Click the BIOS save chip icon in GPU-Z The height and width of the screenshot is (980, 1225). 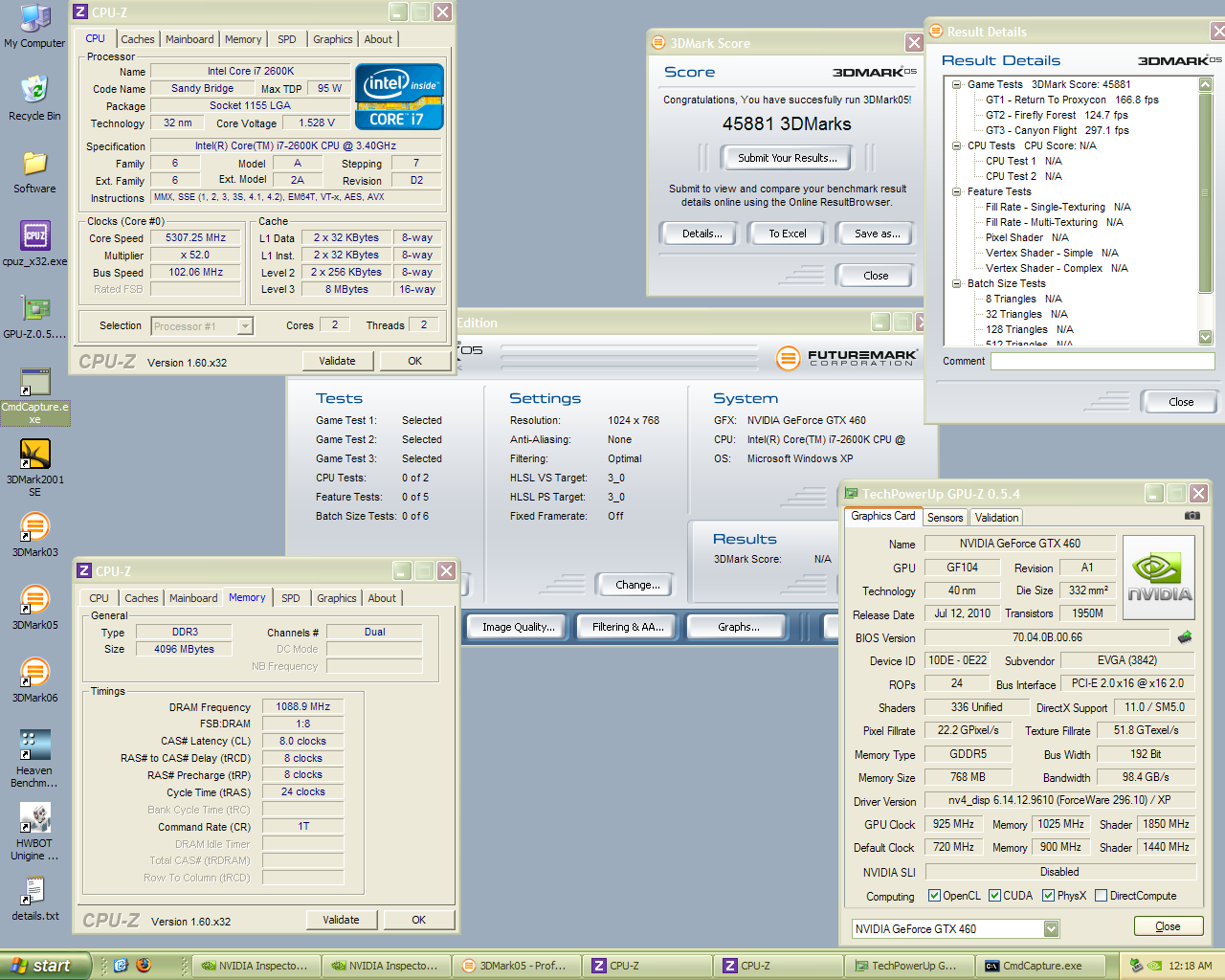point(1185,637)
